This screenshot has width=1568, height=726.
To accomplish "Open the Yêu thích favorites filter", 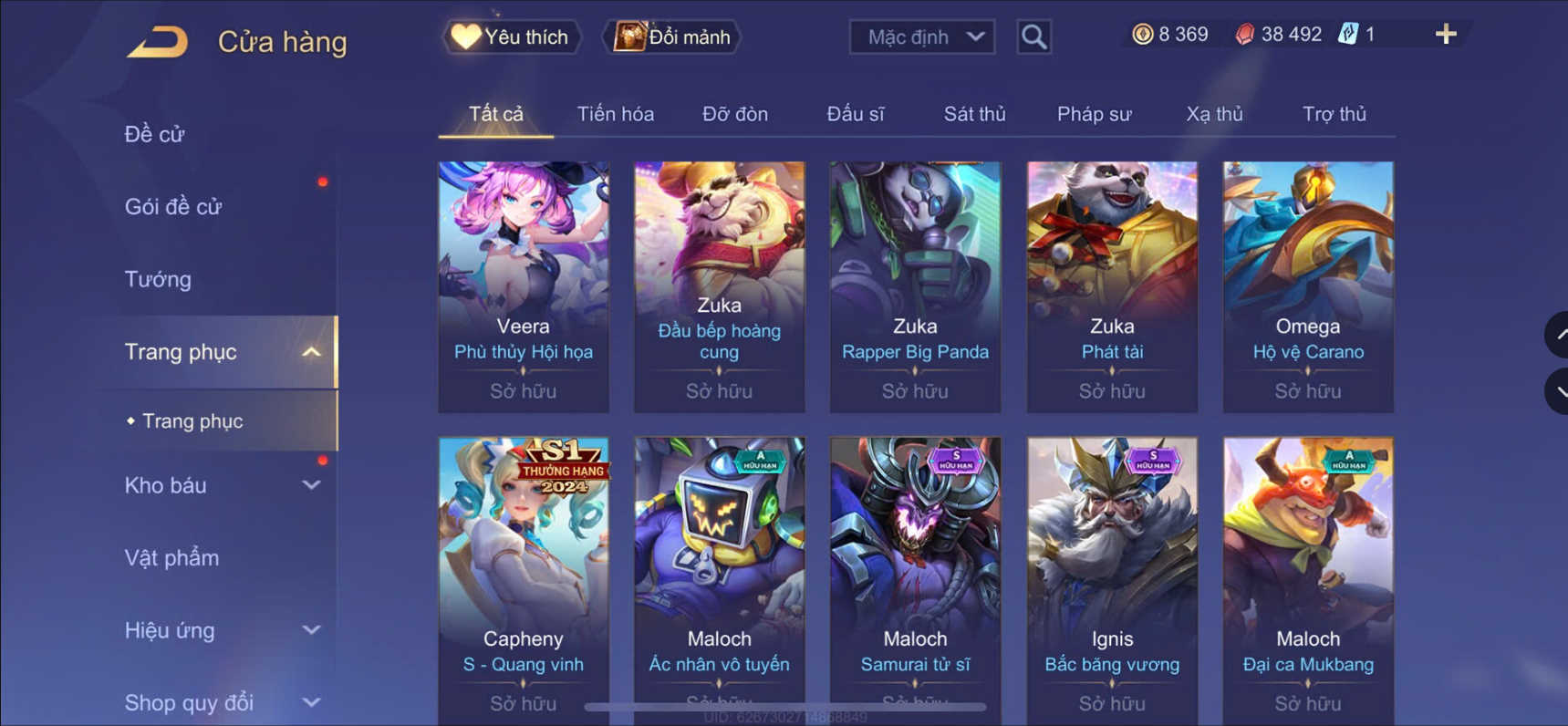I will [x=512, y=37].
